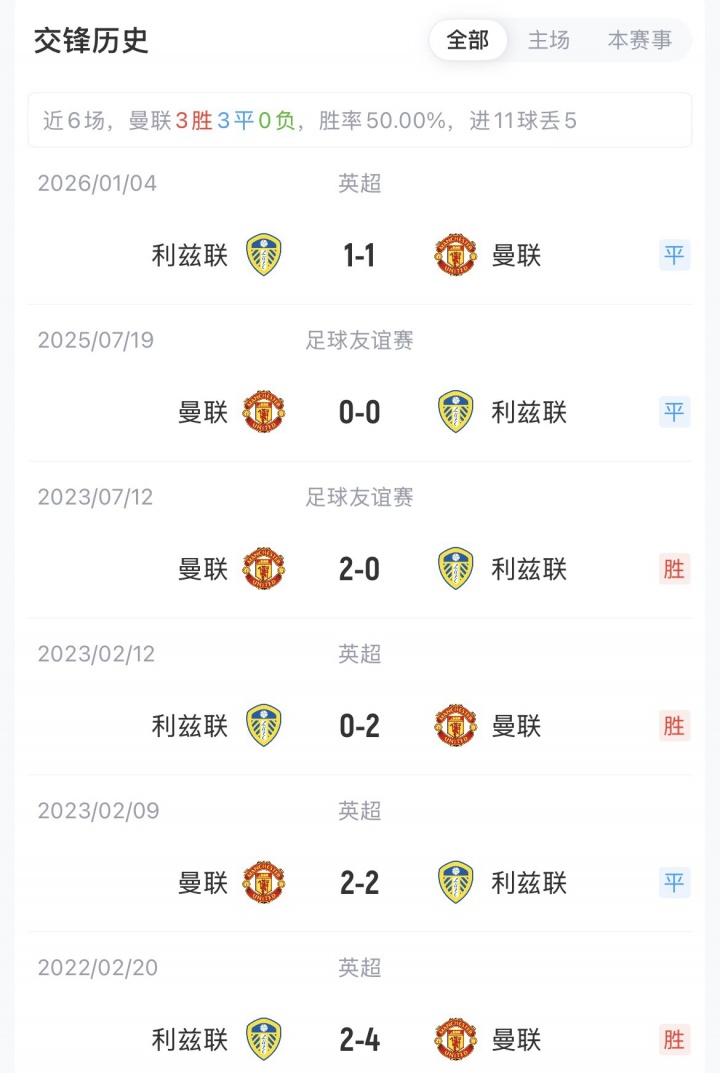Open the 2-4 match score
Image resolution: width=720 pixels, height=1073 pixels.
click(x=359, y=1040)
